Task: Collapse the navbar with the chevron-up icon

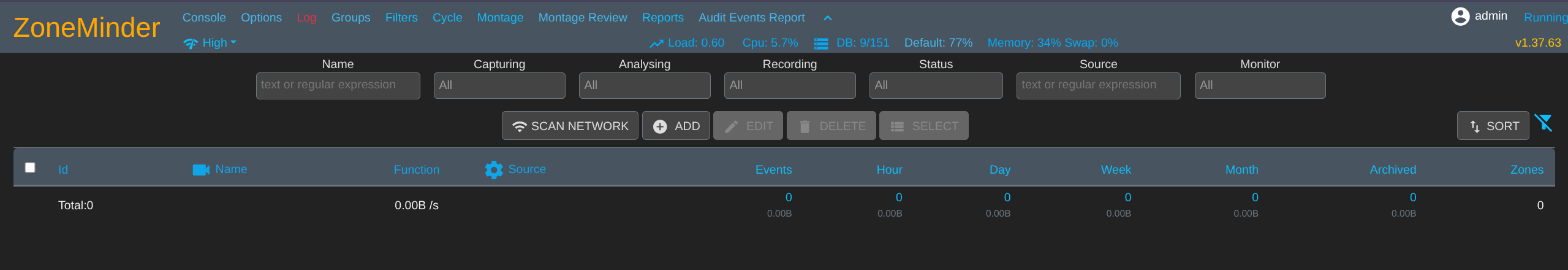Action: 827,18
